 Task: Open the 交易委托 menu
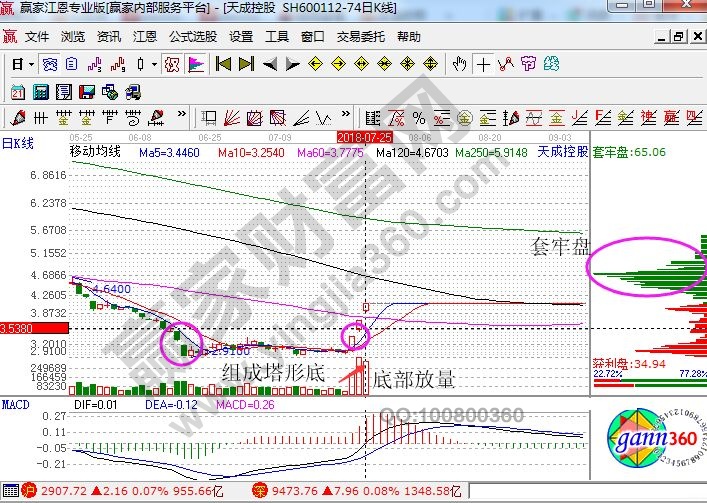(x=359, y=37)
